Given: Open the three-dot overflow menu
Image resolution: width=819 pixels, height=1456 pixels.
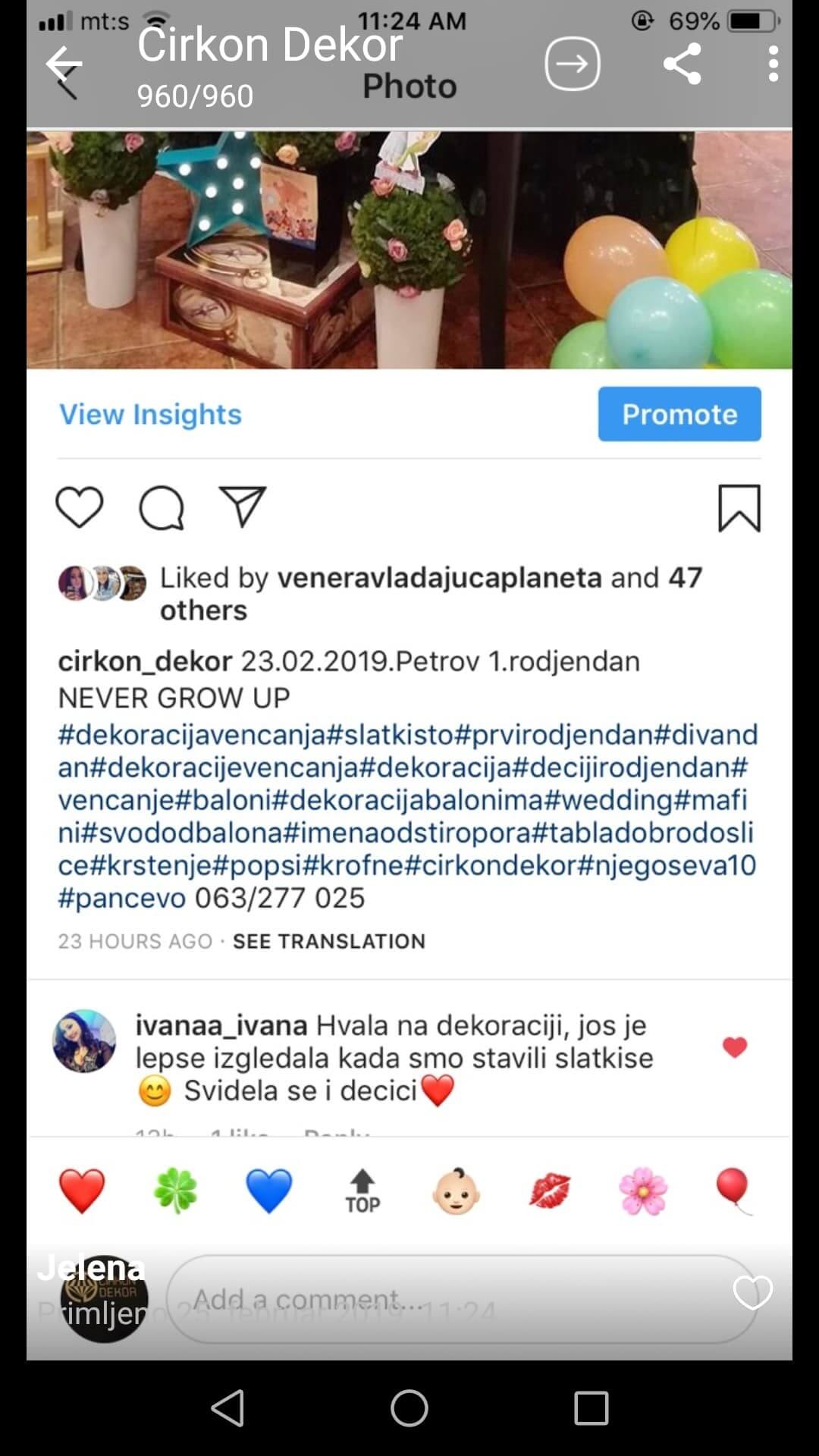Looking at the screenshot, I should coord(773,64).
